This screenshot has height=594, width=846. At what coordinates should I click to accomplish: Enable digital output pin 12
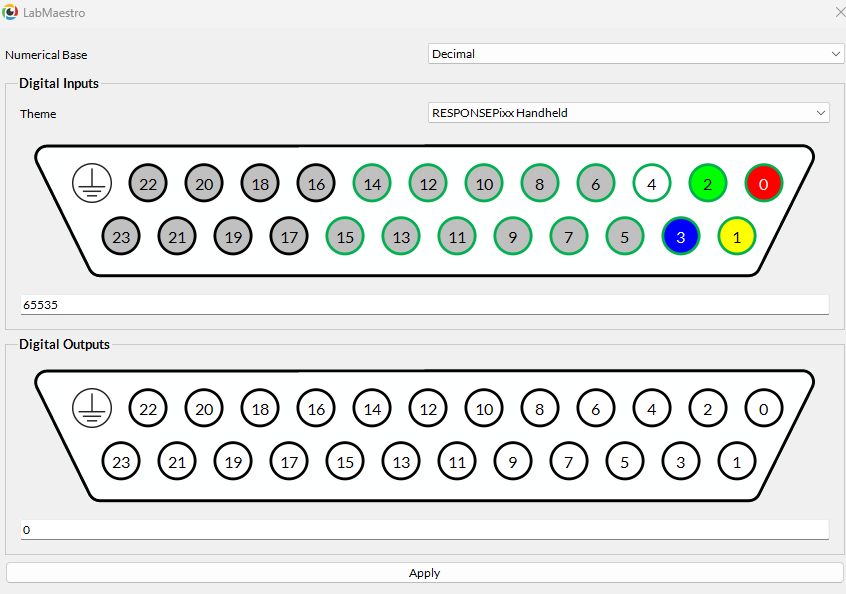[428, 408]
